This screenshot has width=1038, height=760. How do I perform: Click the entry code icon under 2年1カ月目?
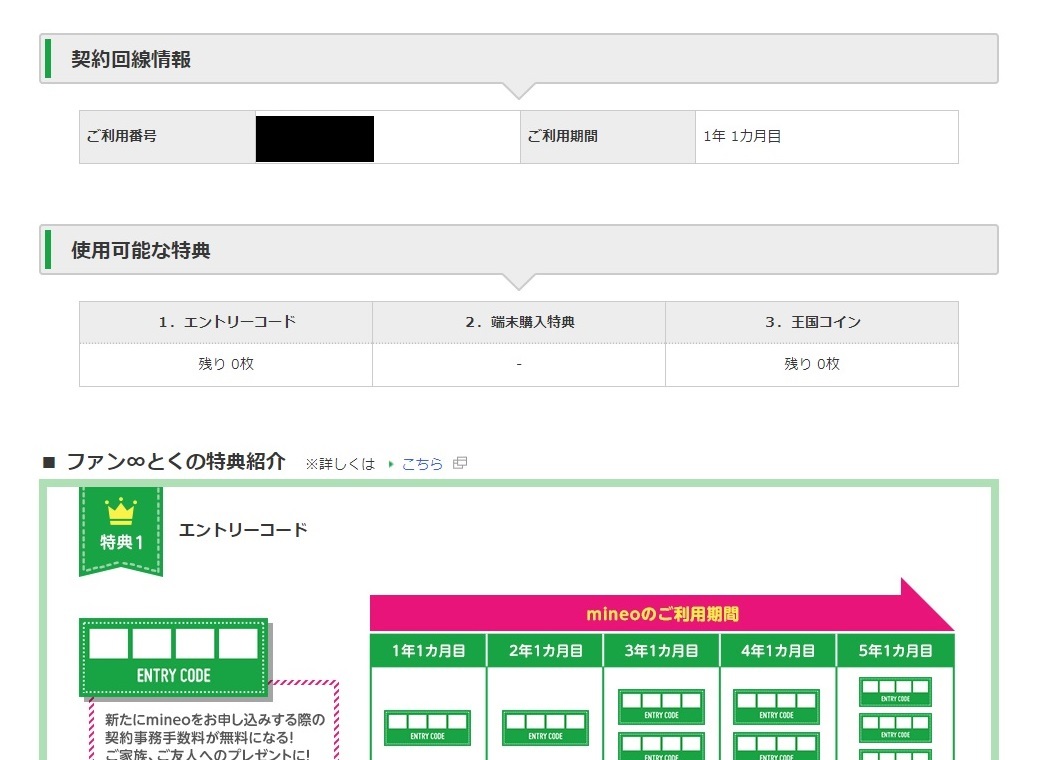pyautogui.click(x=545, y=727)
